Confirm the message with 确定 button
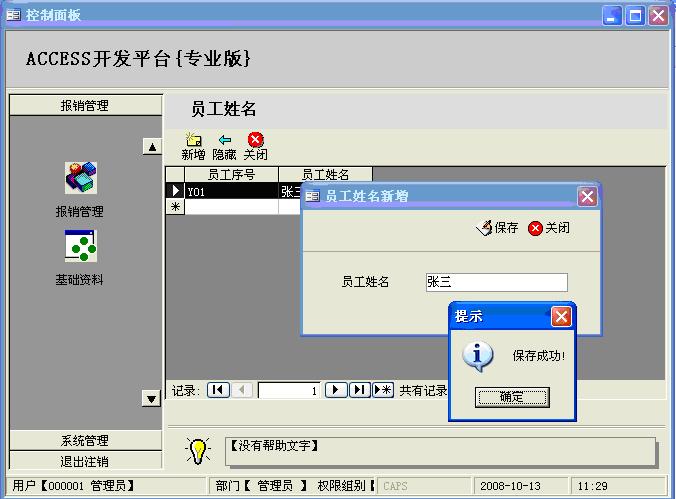This screenshot has width=676, height=499. [x=512, y=397]
